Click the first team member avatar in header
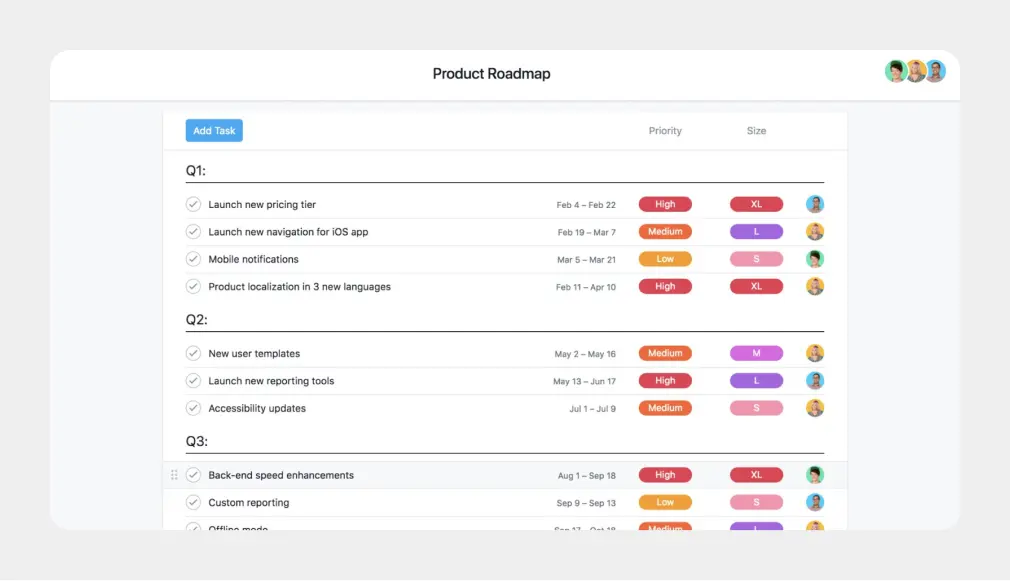 (x=896, y=71)
